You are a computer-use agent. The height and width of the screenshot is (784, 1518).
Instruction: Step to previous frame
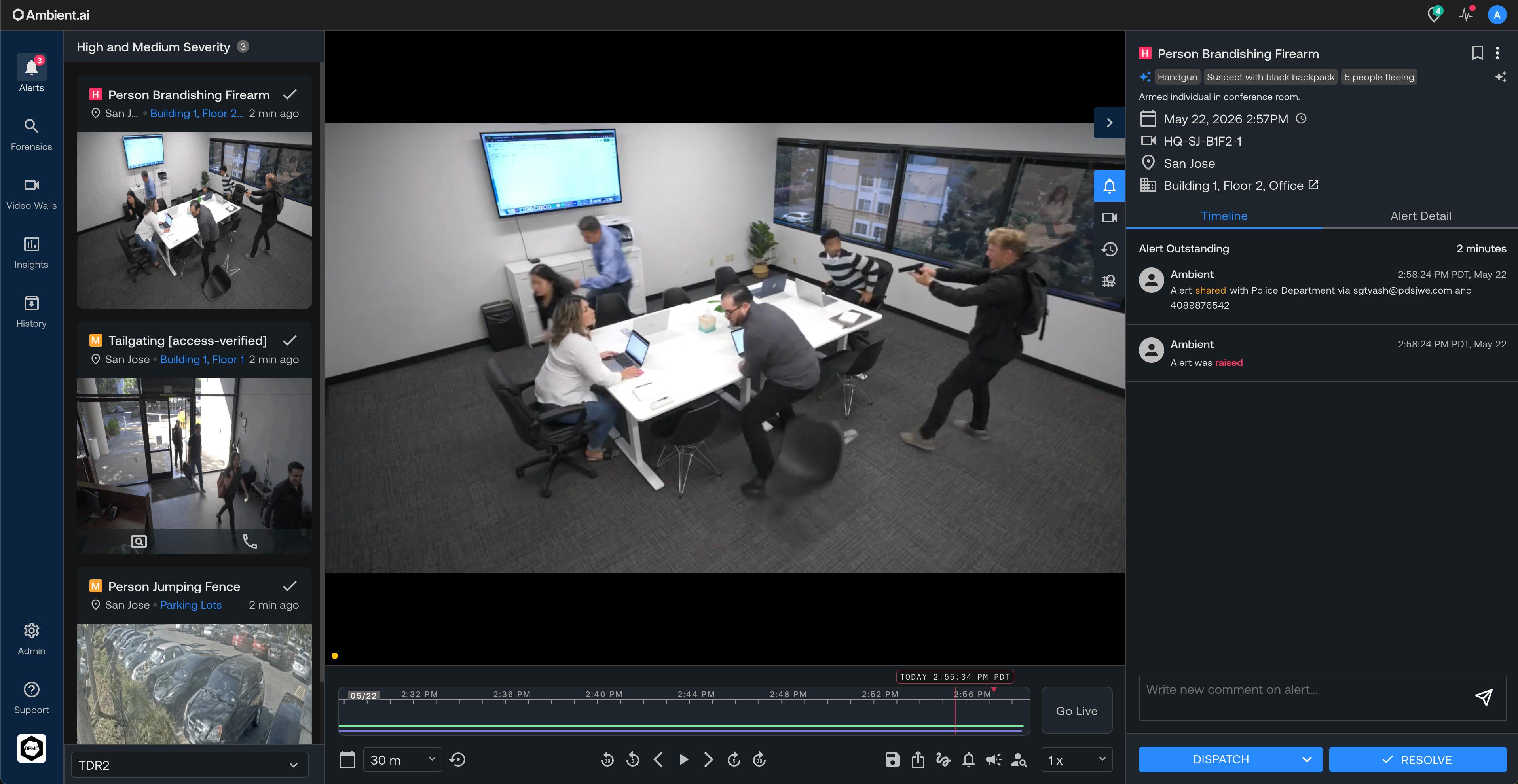[x=658, y=760]
